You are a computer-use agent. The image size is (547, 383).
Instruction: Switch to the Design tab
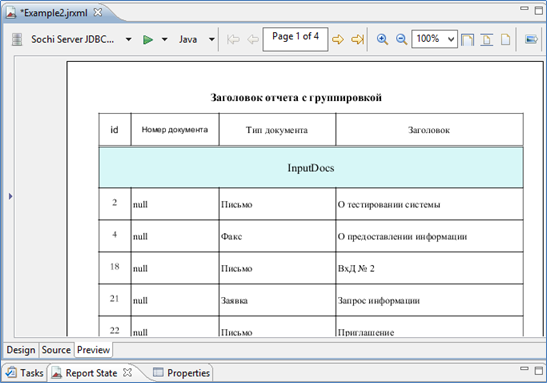21,350
